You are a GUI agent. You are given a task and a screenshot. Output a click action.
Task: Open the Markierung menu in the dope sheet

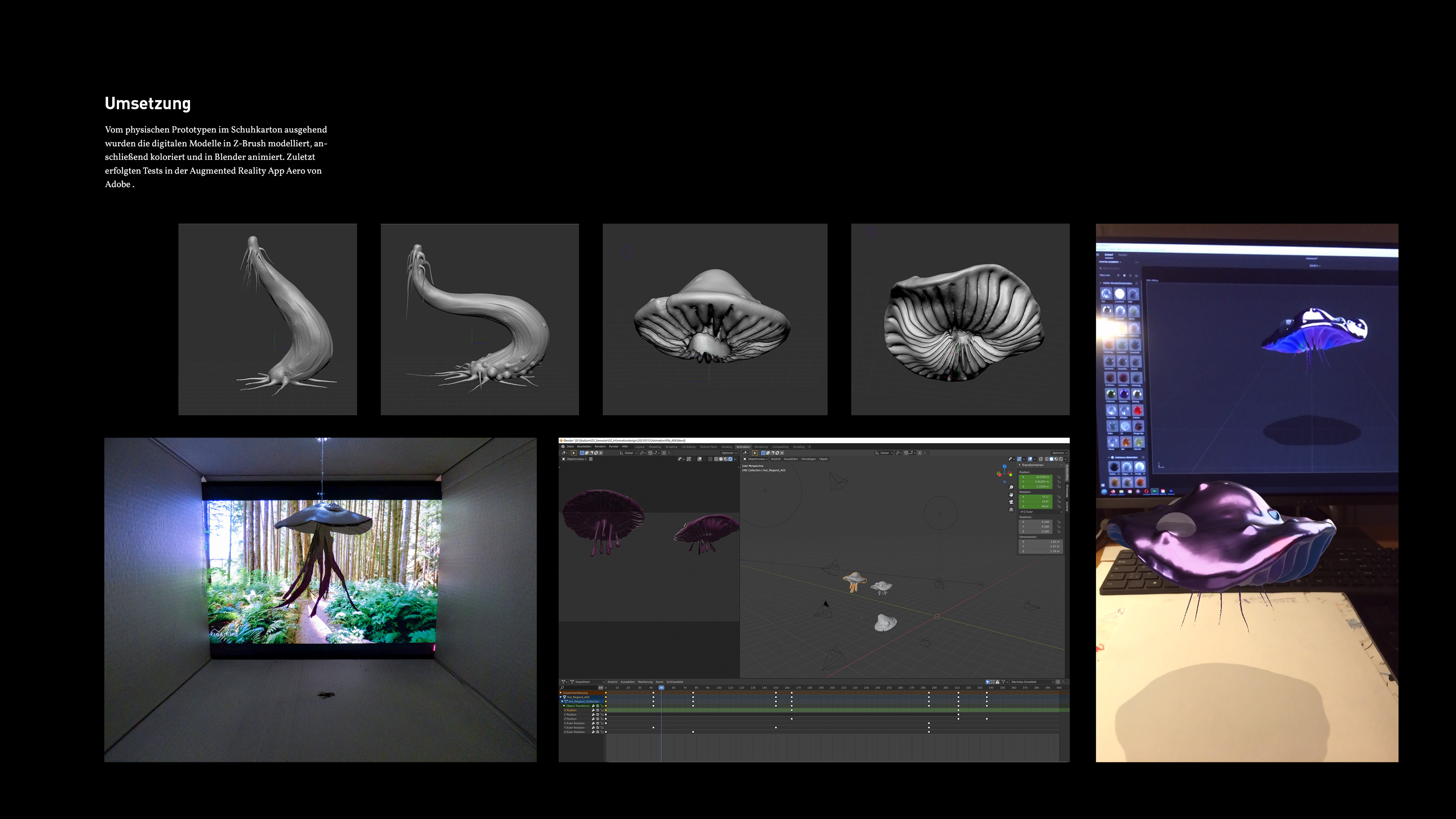point(645,682)
